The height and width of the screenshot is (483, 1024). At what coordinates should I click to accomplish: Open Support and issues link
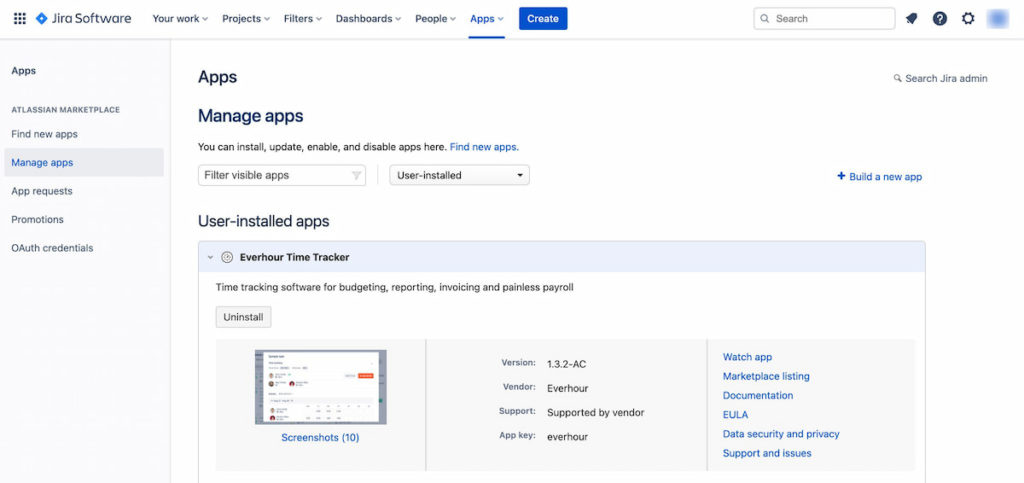pos(767,453)
